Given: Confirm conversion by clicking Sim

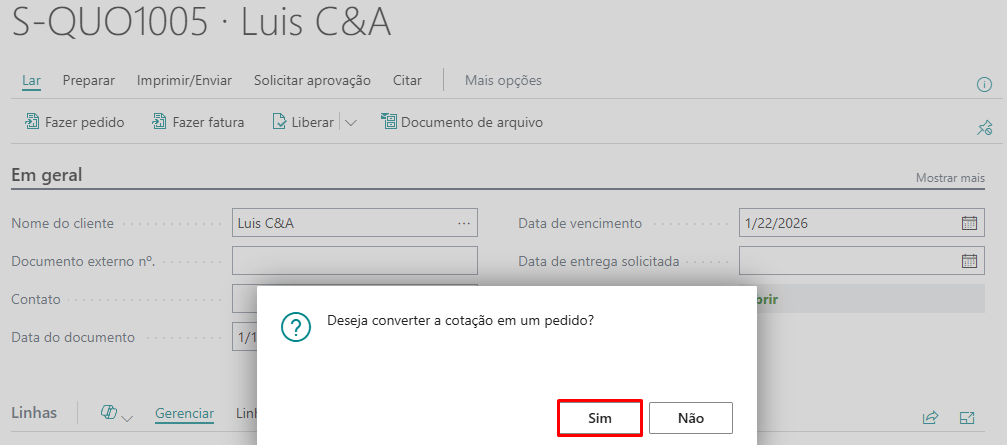Looking at the screenshot, I should click(x=599, y=418).
